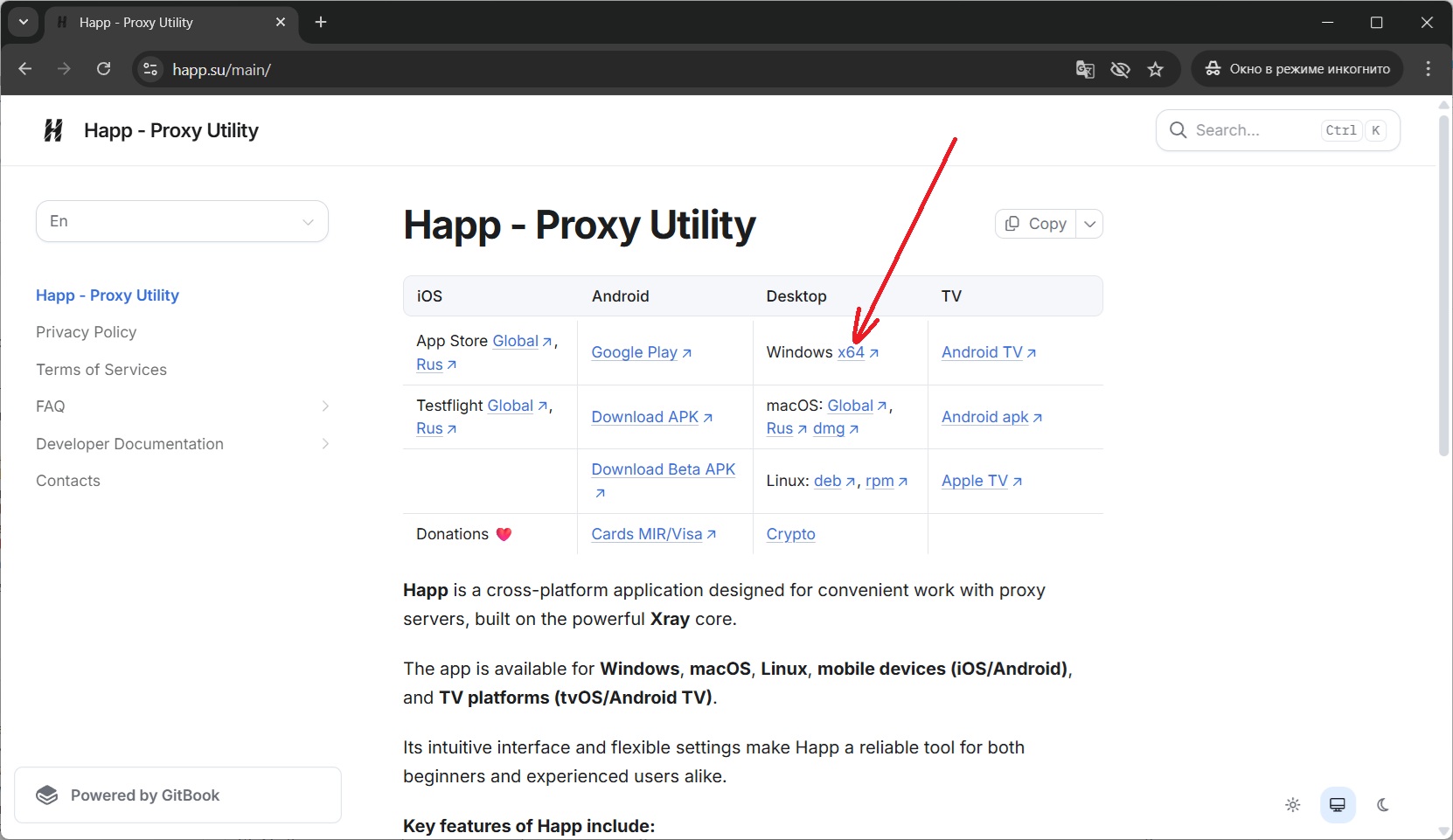Open the Privacy Policy page
This screenshot has width=1453, height=840.
(86, 332)
